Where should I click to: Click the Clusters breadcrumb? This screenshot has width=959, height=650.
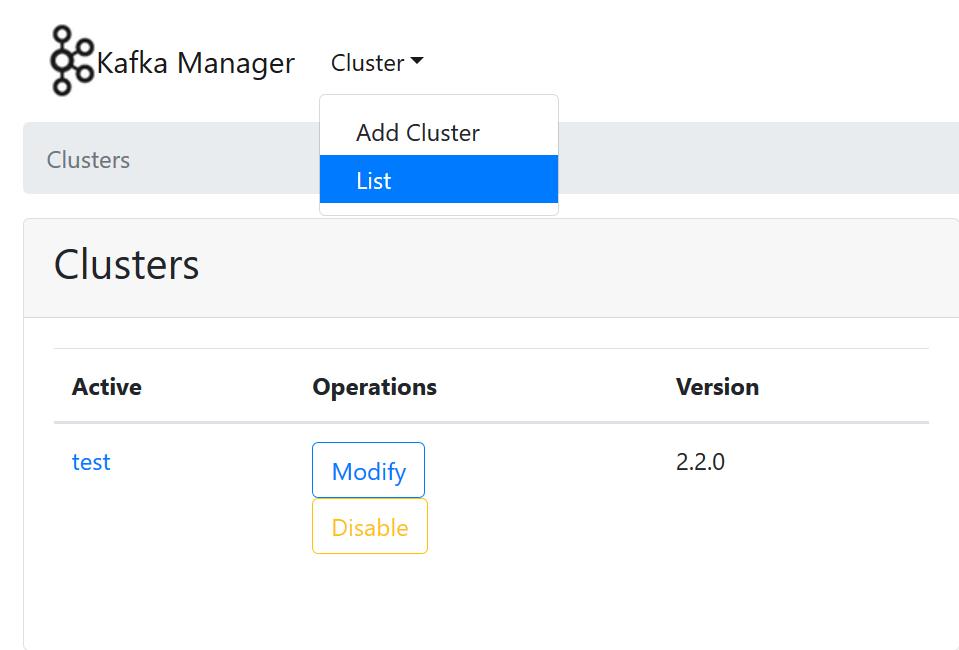click(x=88, y=160)
